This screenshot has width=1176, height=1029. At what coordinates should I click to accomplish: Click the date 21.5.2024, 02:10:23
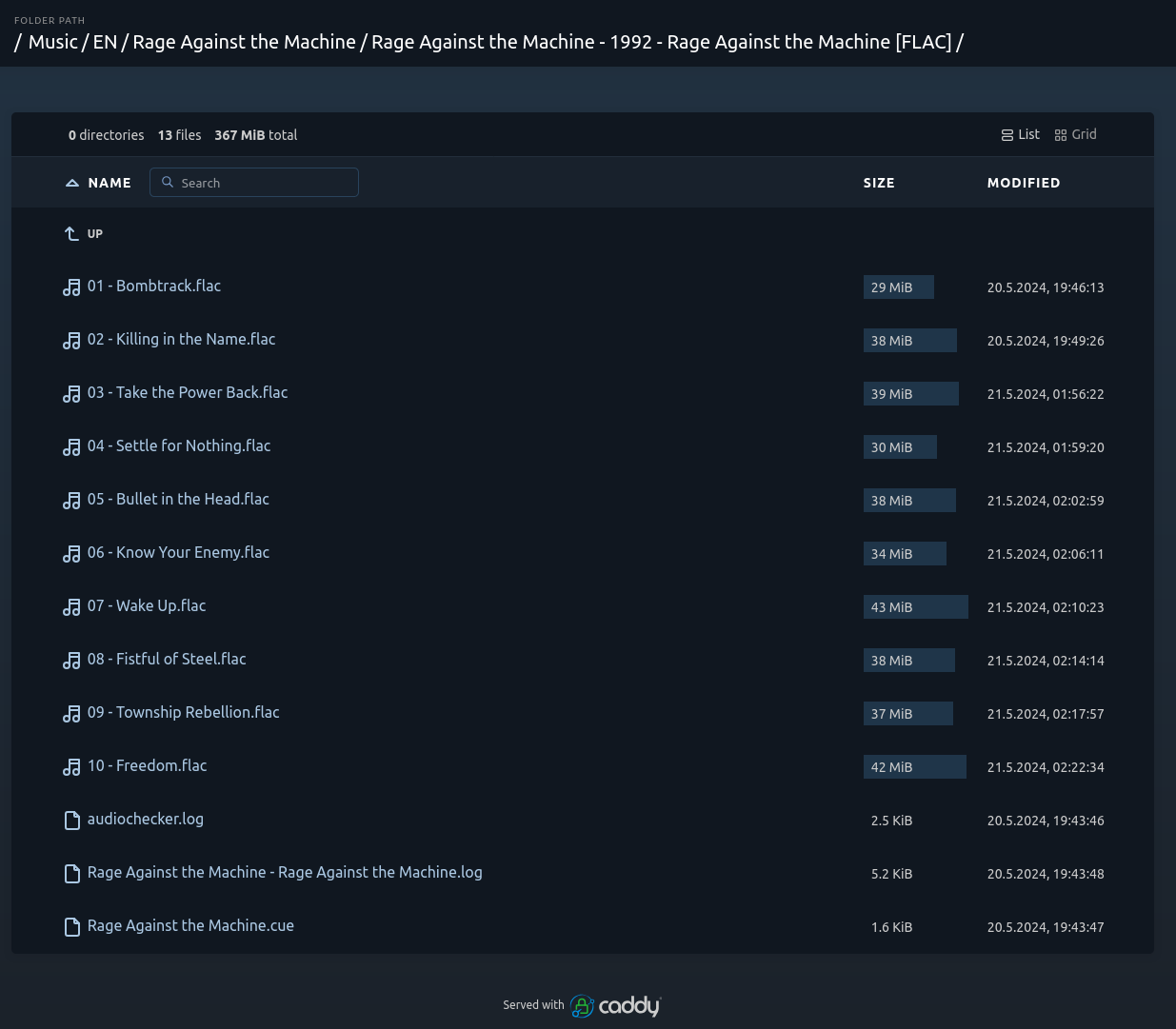(x=1046, y=607)
